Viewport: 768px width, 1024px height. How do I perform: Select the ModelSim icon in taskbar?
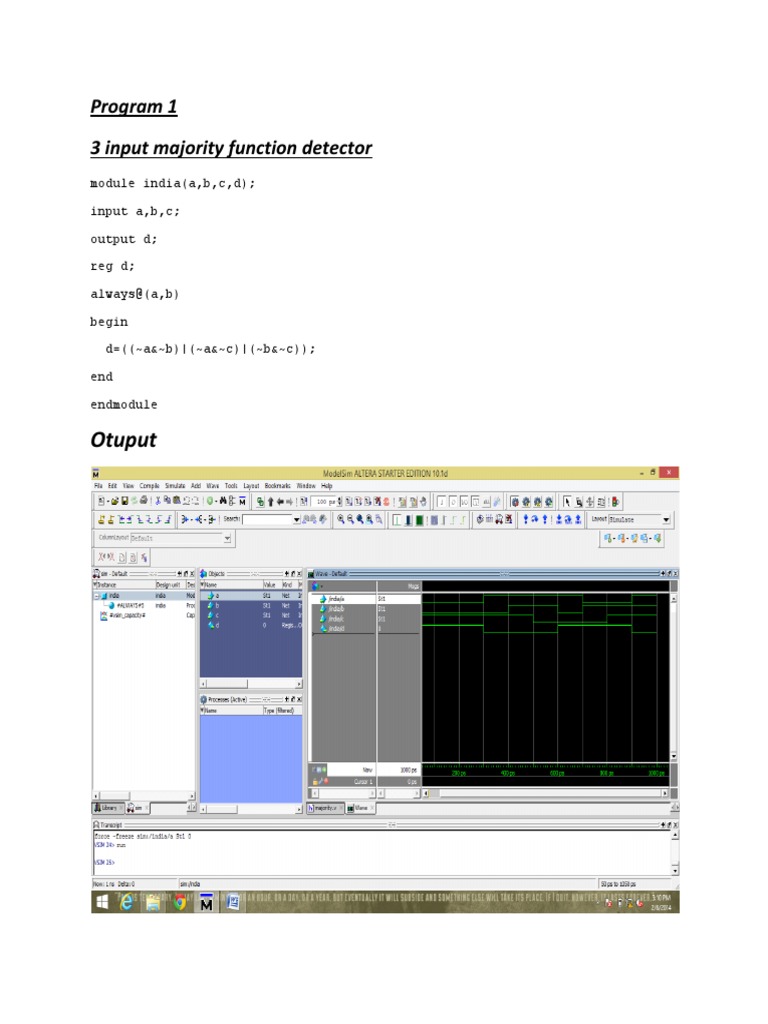pyautogui.click(x=206, y=903)
